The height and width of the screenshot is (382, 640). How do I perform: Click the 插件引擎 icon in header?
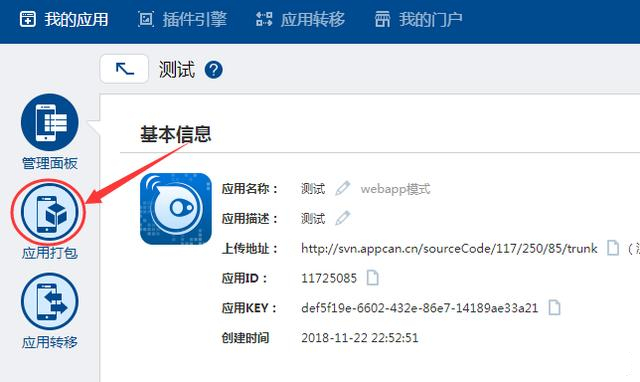coord(146,19)
